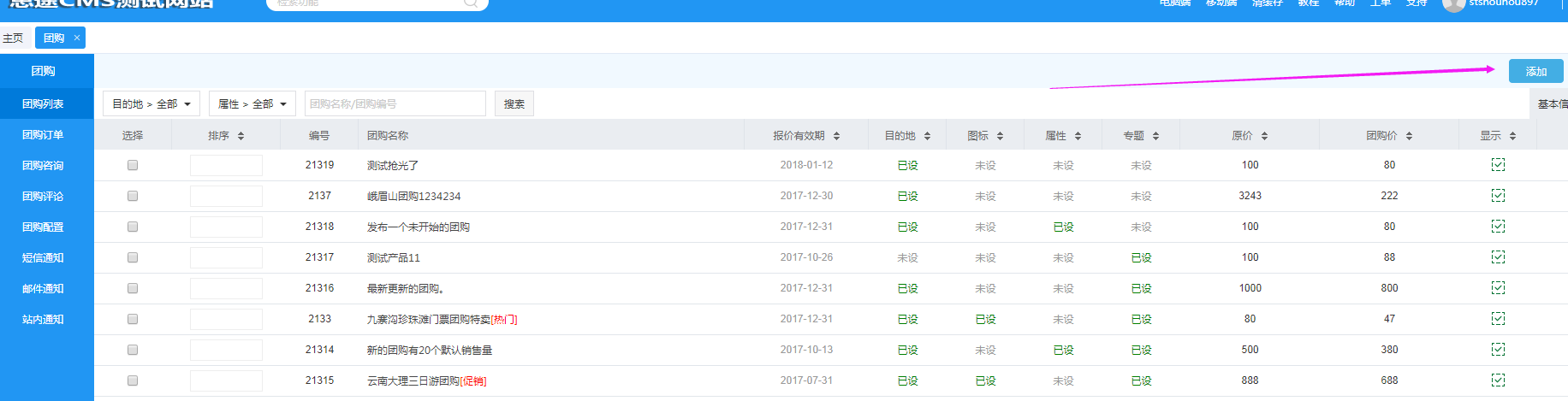The image size is (1568, 401).
Task: Tick the checkbox for row 21316
Action: tap(133, 288)
